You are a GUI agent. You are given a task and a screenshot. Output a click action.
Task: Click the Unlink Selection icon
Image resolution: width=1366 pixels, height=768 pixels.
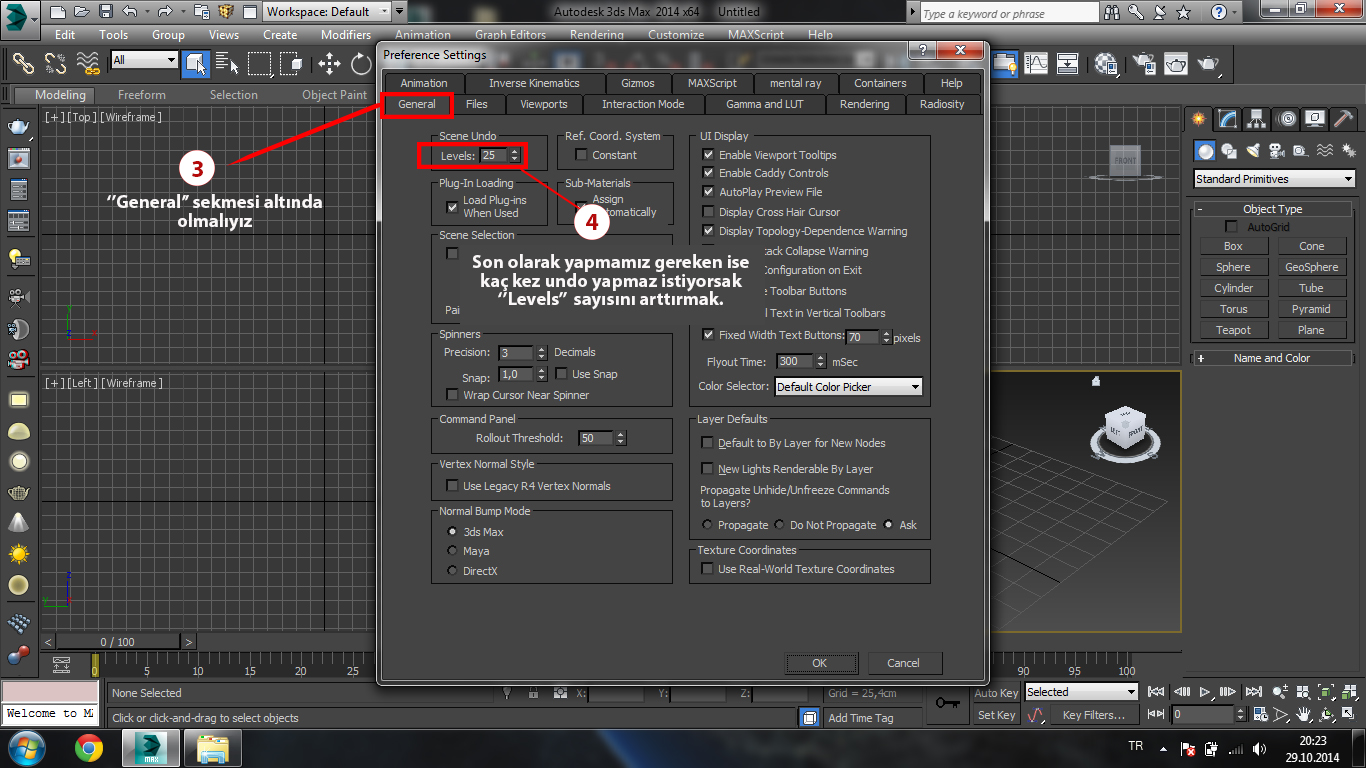pyautogui.click(x=56, y=63)
